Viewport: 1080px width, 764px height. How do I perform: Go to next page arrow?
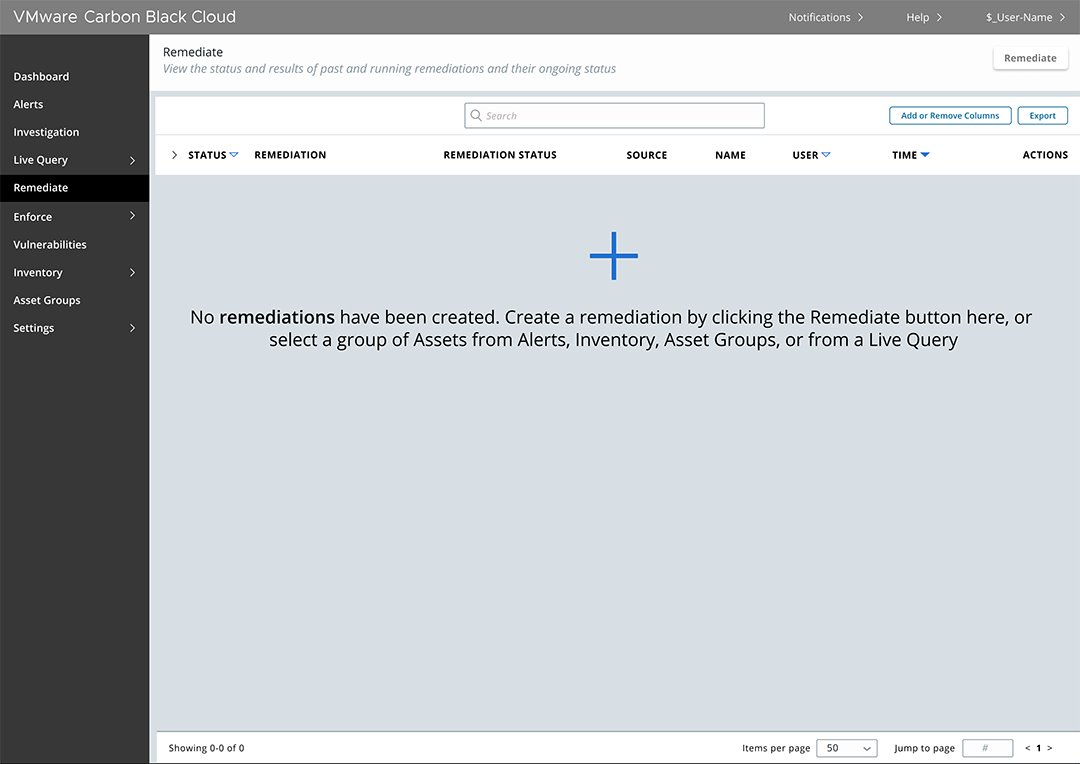coord(1050,748)
